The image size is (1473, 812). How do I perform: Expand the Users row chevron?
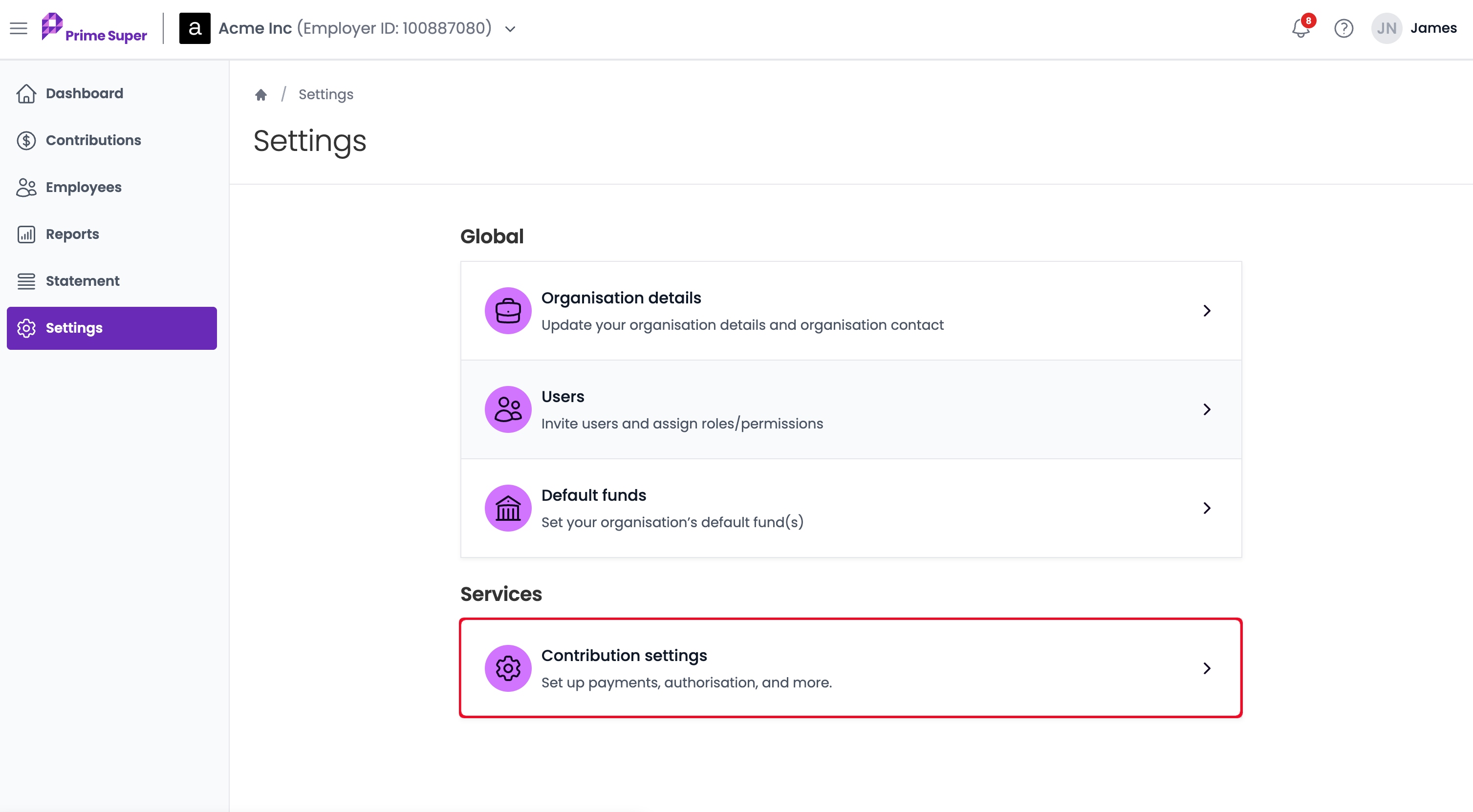[x=1207, y=409]
